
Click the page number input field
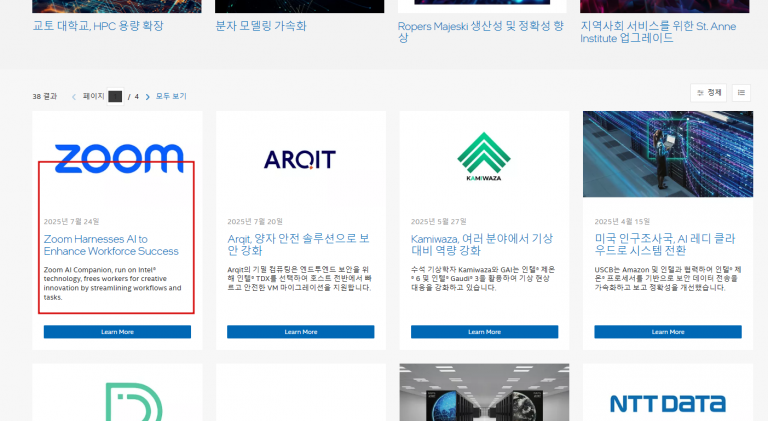(116, 96)
